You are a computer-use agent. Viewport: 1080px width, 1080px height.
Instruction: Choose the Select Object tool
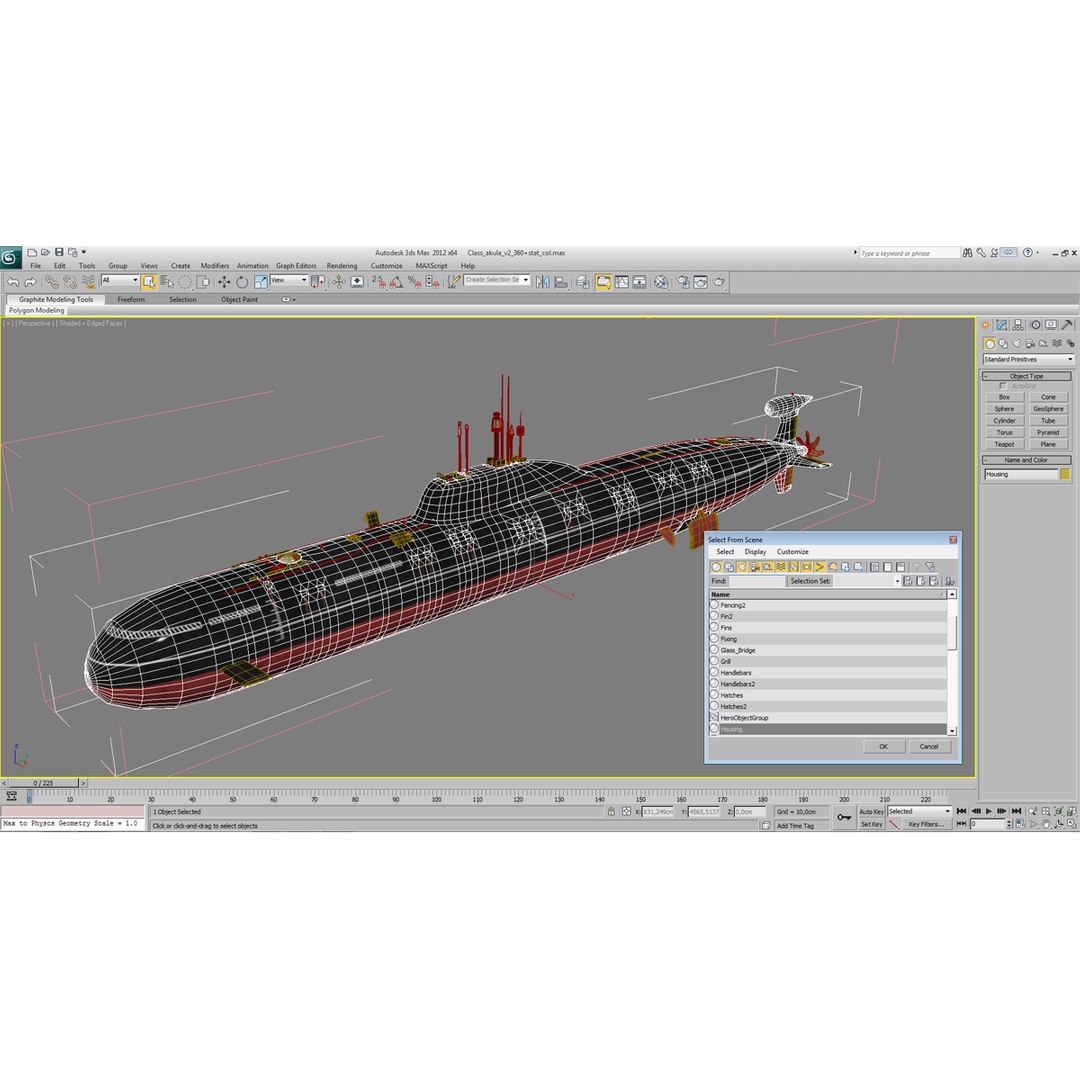coord(149,282)
